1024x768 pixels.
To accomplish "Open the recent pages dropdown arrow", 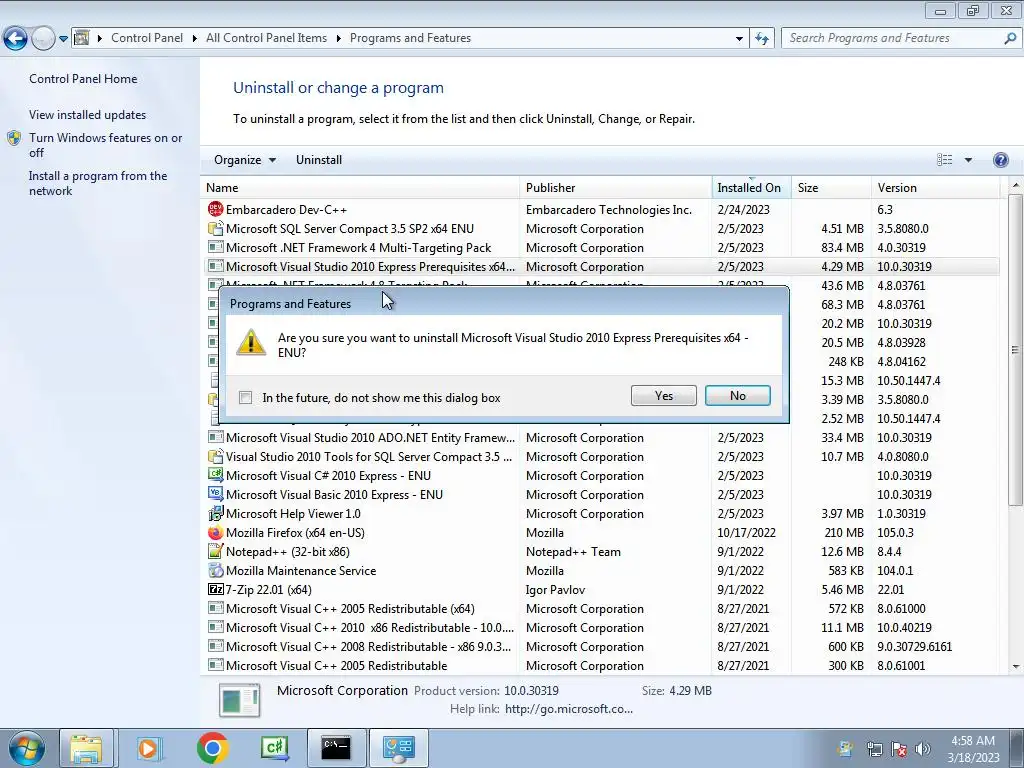I will pyautogui.click(x=63, y=39).
